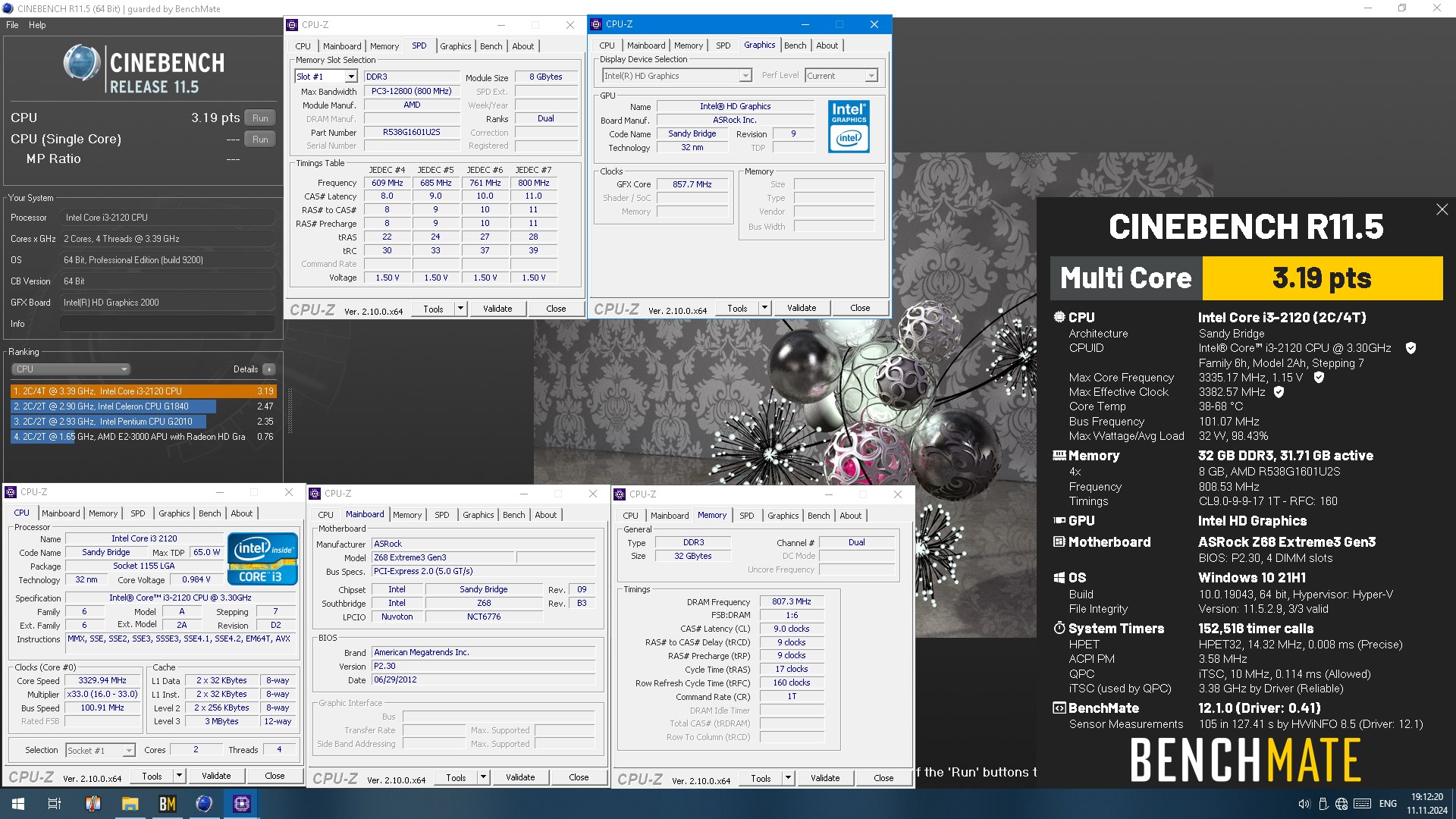
Task: Run the CPU (Single Core) benchmark
Action: [x=260, y=140]
